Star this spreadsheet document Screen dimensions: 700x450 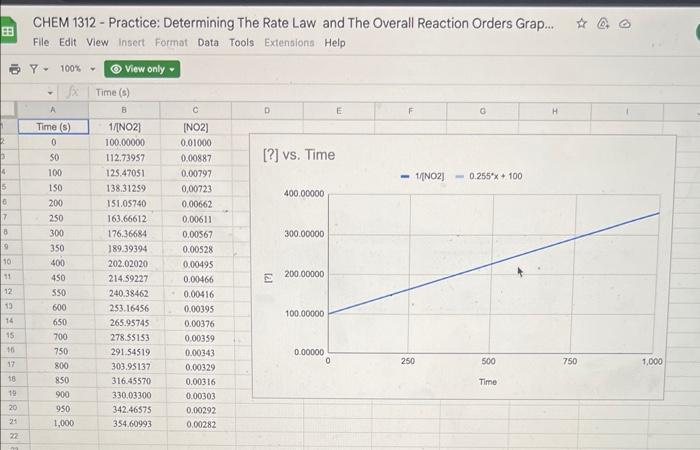coord(581,23)
